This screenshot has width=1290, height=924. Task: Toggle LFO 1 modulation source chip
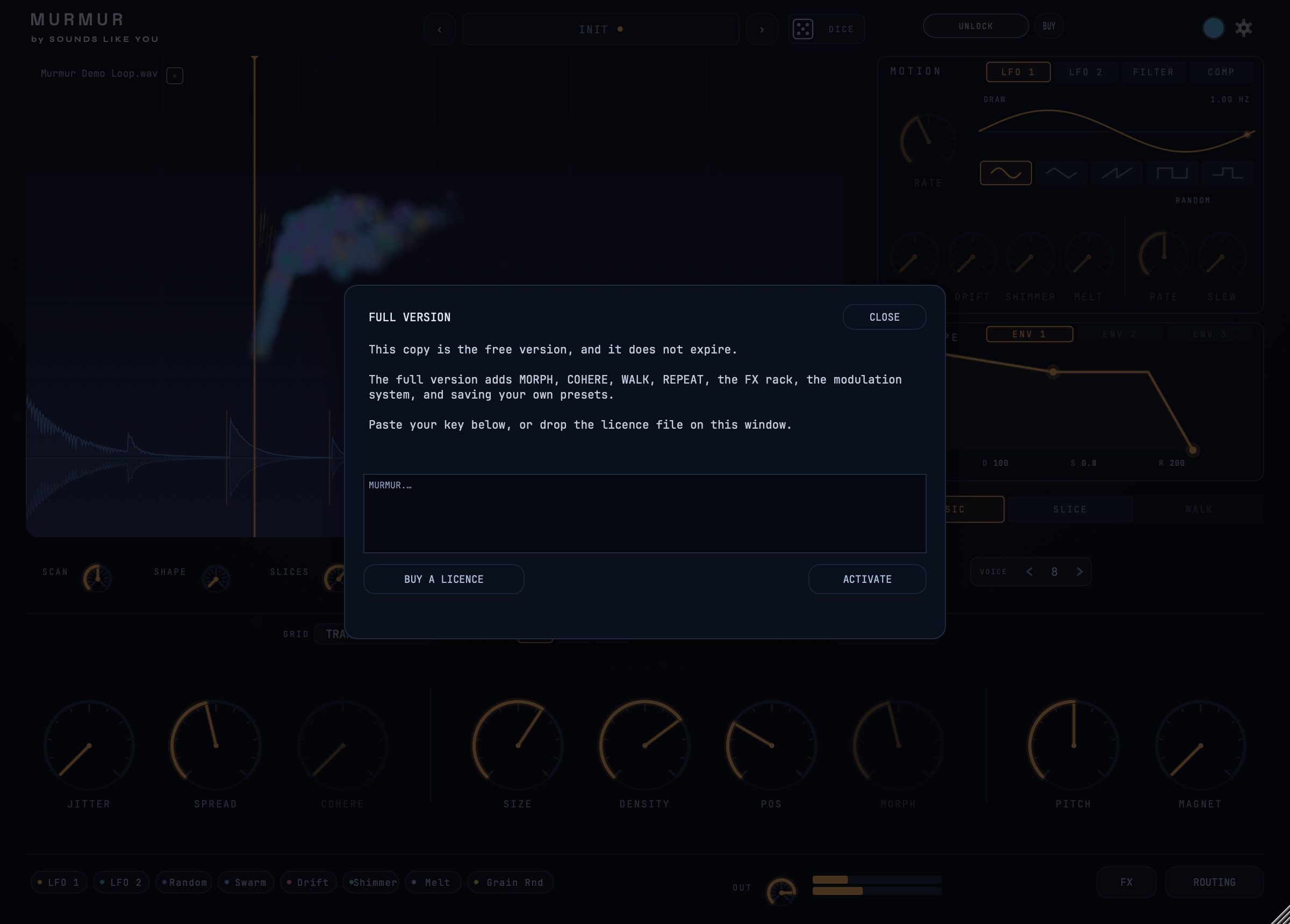(59, 883)
